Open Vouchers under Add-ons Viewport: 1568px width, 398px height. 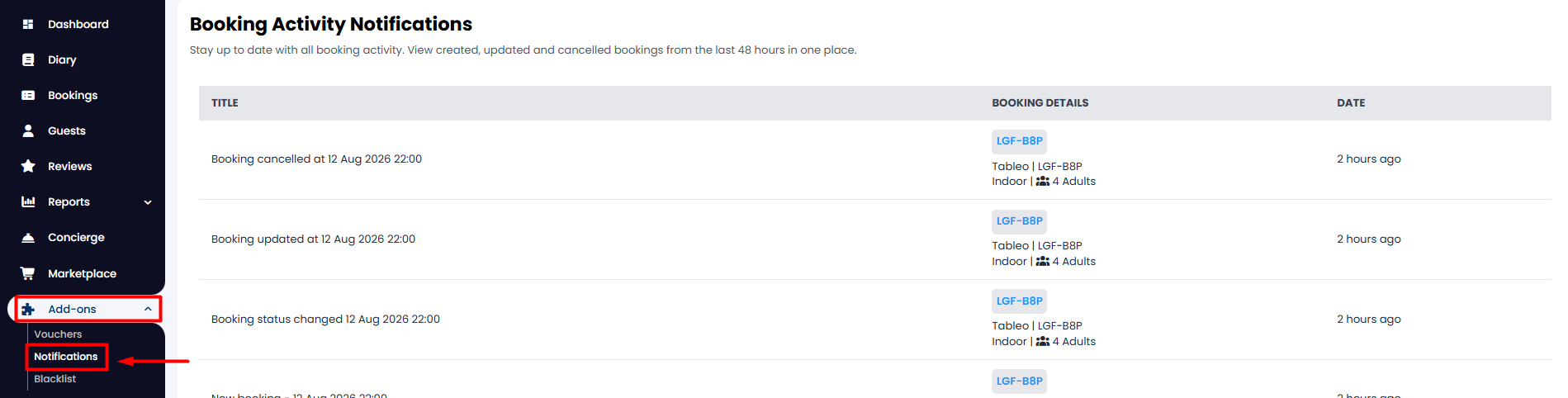tap(58, 334)
